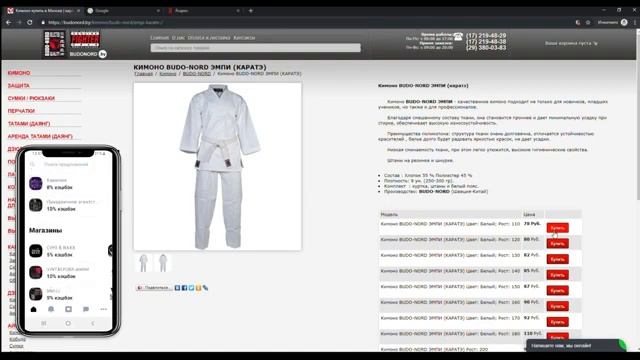
Task: Switch to the Google tab
Action: [x=122, y=11]
